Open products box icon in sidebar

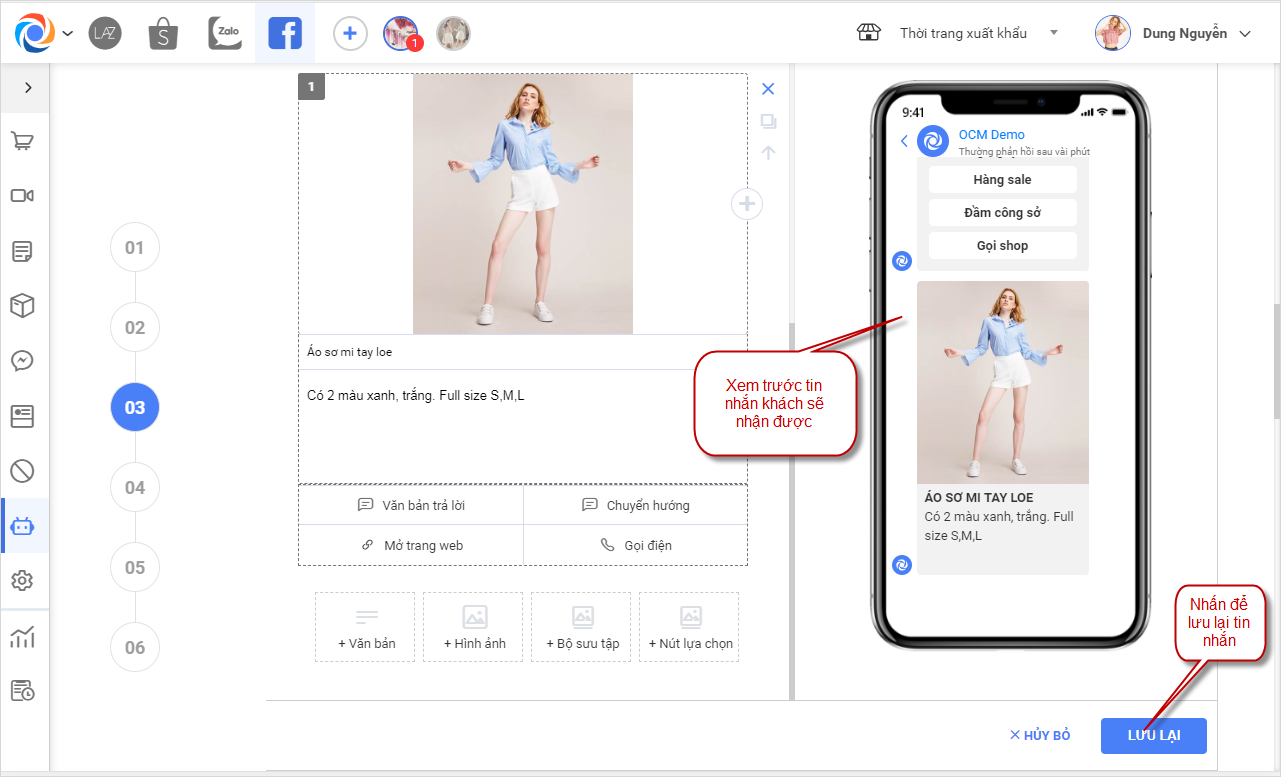(x=23, y=305)
